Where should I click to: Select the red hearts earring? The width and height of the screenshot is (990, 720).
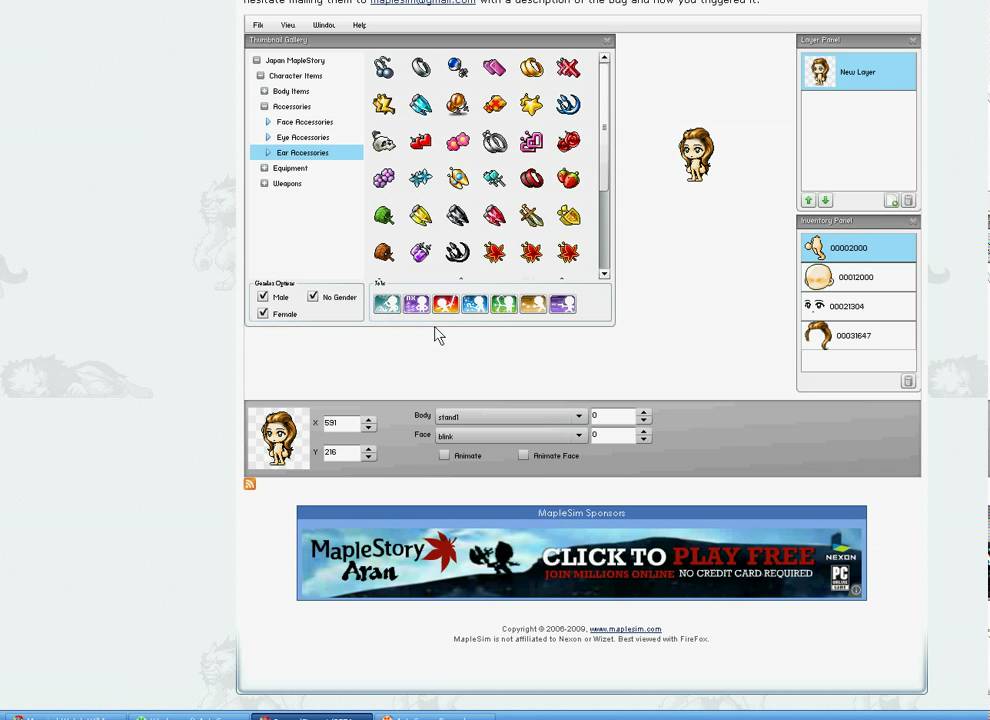coord(420,141)
